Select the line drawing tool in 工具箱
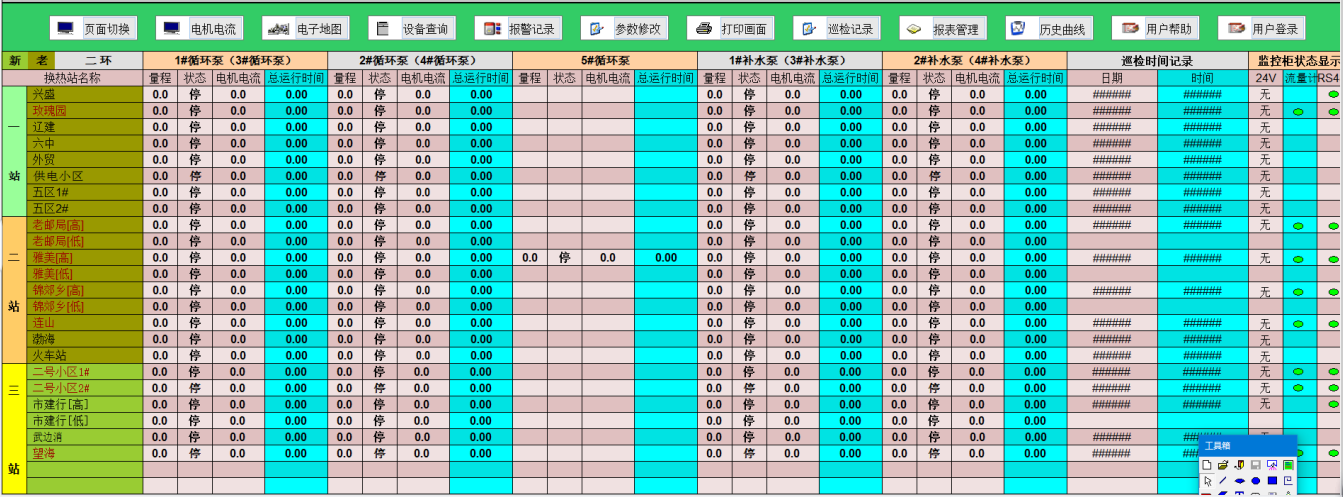This screenshot has height=497, width=1343. (x=1223, y=481)
